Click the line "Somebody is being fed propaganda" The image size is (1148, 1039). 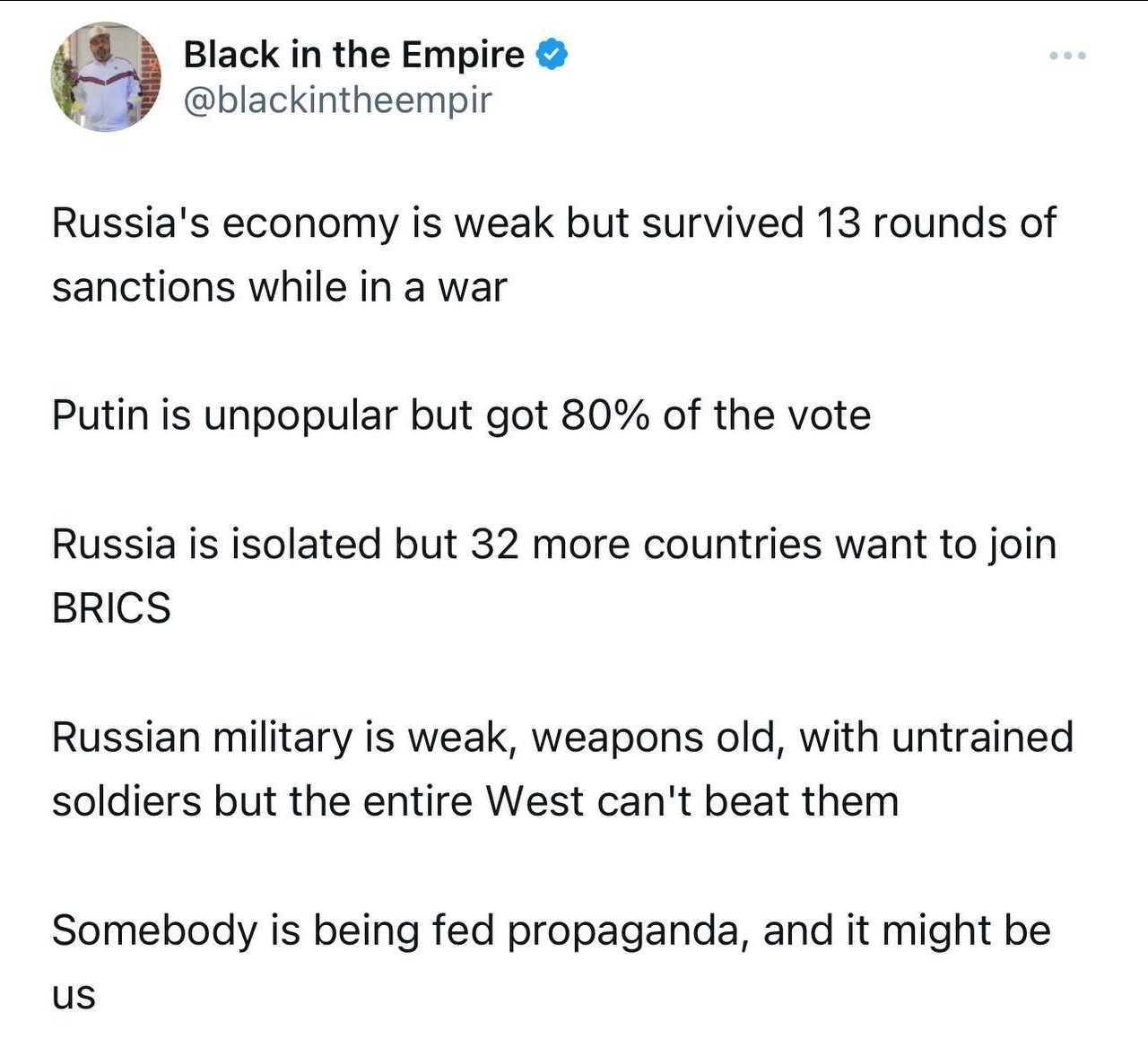point(551,930)
